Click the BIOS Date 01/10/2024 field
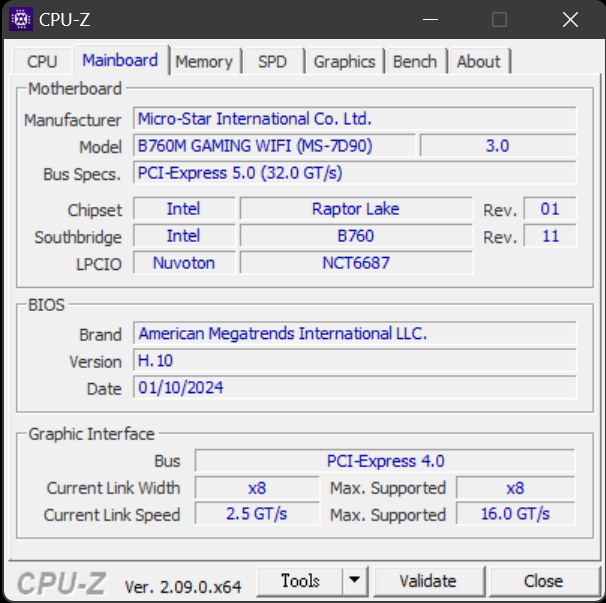Image resolution: width=606 pixels, height=603 pixels. (354, 387)
